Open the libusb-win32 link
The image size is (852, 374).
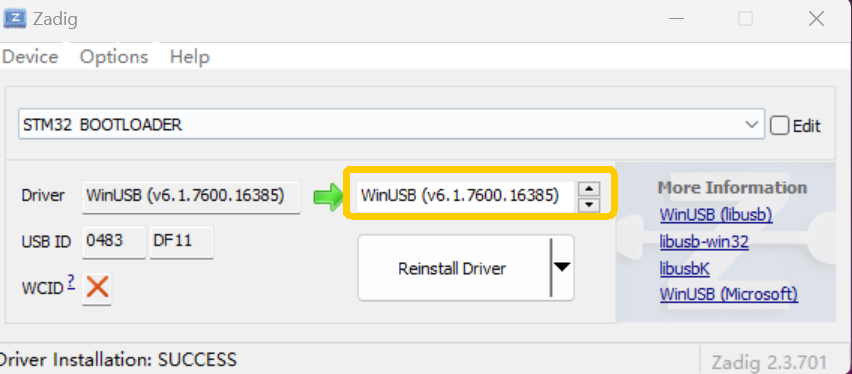[x=704, y=241]
